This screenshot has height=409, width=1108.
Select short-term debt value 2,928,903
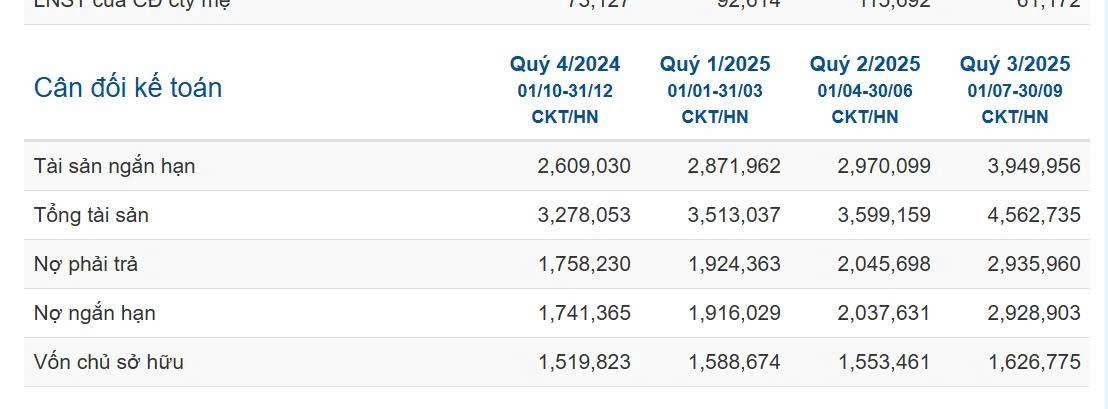point(1034,313)
